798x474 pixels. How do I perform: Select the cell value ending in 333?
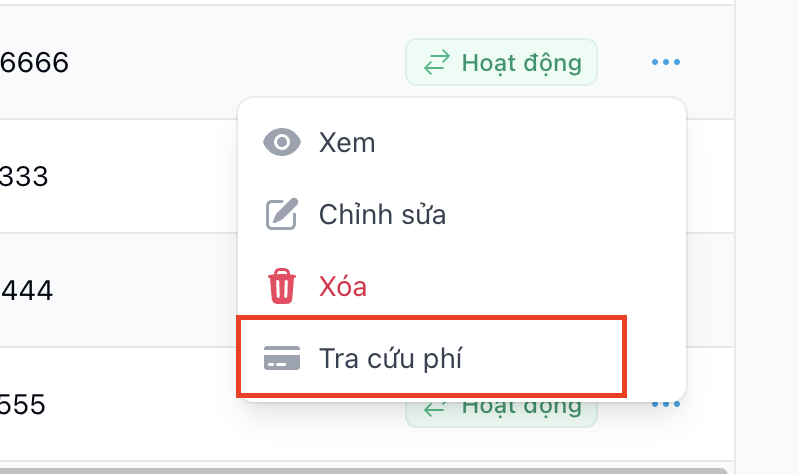click(x=24, y=177)
